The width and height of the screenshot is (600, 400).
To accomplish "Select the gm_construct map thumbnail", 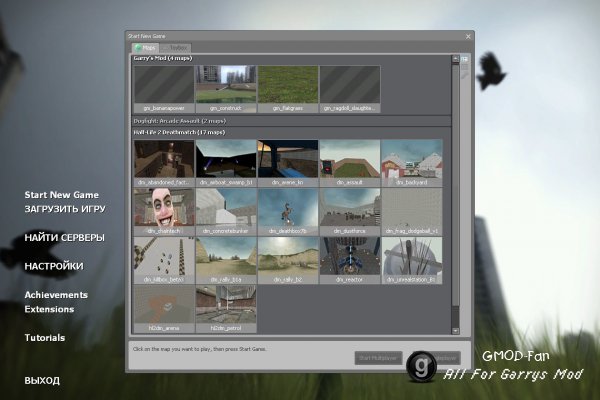I will tap(226, 89).
